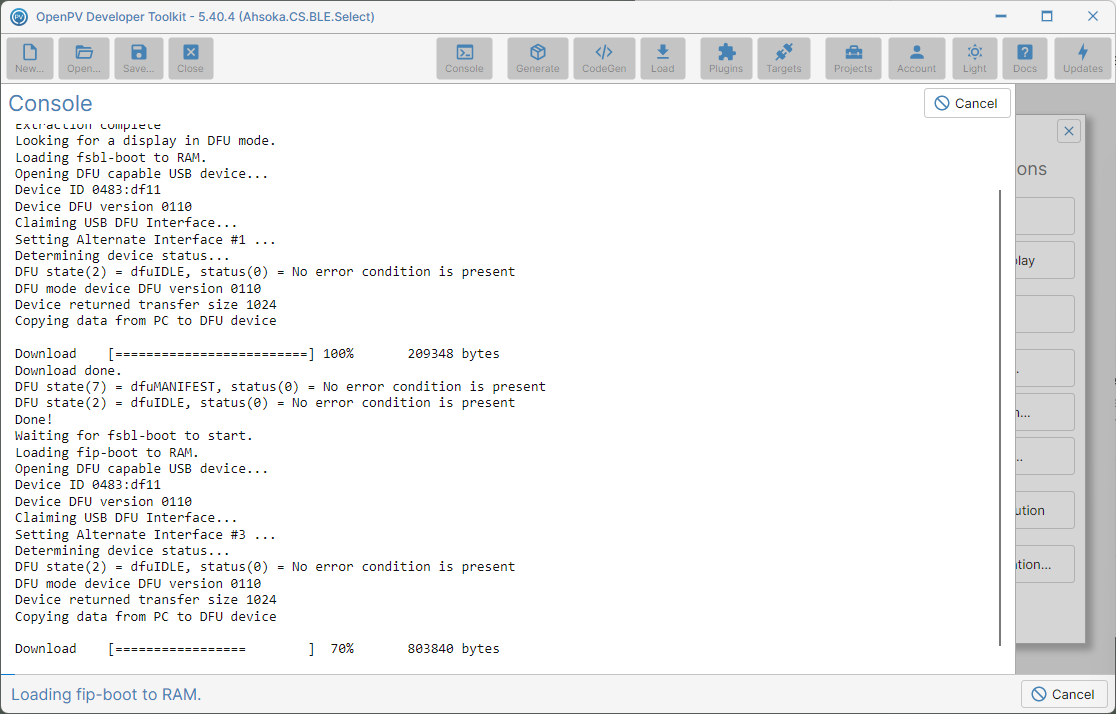Click the '803840 bytes' value
The width and height of the screenshot is (1116, 714).
[453, 649]
